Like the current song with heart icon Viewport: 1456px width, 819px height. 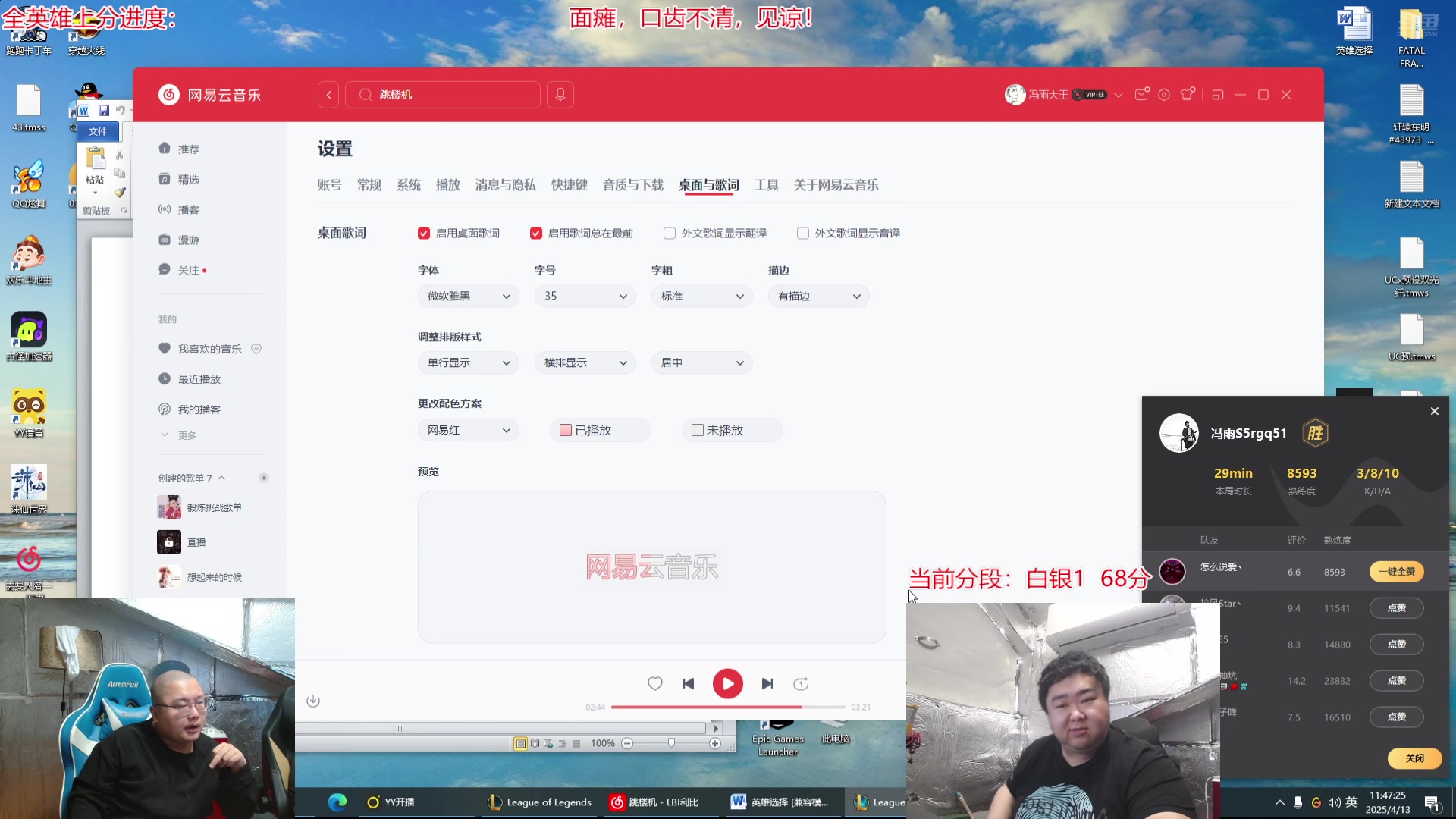(x=655, y=683)
